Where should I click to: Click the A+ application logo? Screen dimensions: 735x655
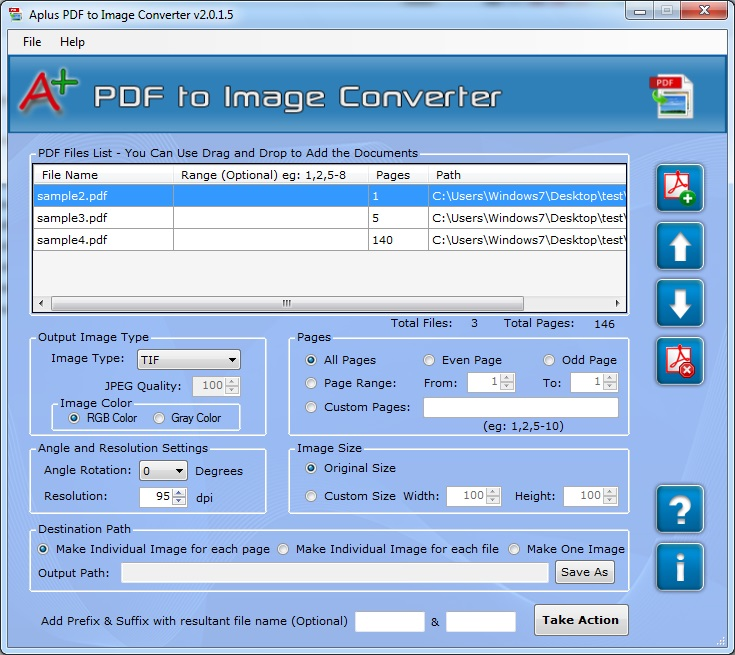tap(48, 92)
